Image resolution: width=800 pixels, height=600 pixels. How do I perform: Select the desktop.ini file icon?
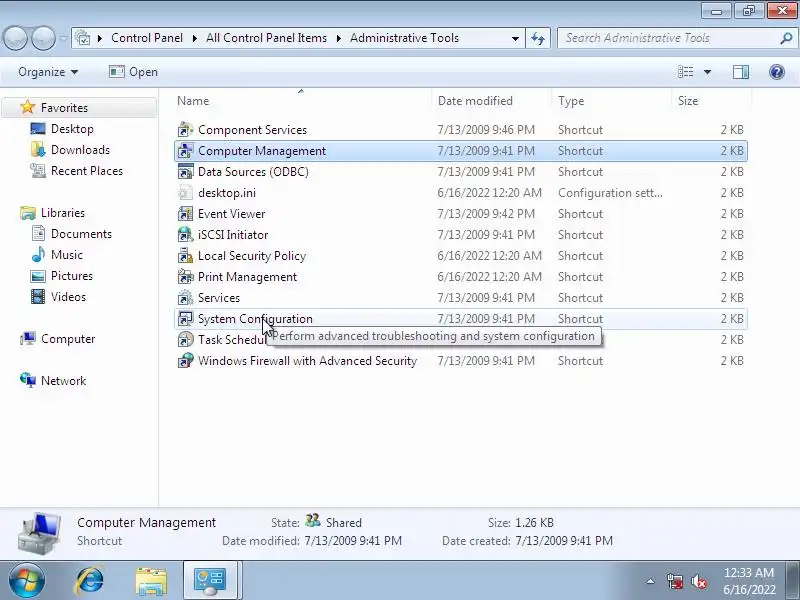[x=185, y=192]
